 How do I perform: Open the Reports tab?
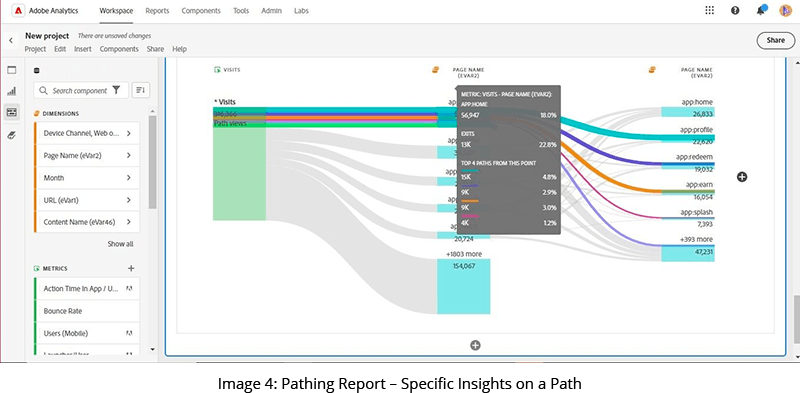point(157,11)
